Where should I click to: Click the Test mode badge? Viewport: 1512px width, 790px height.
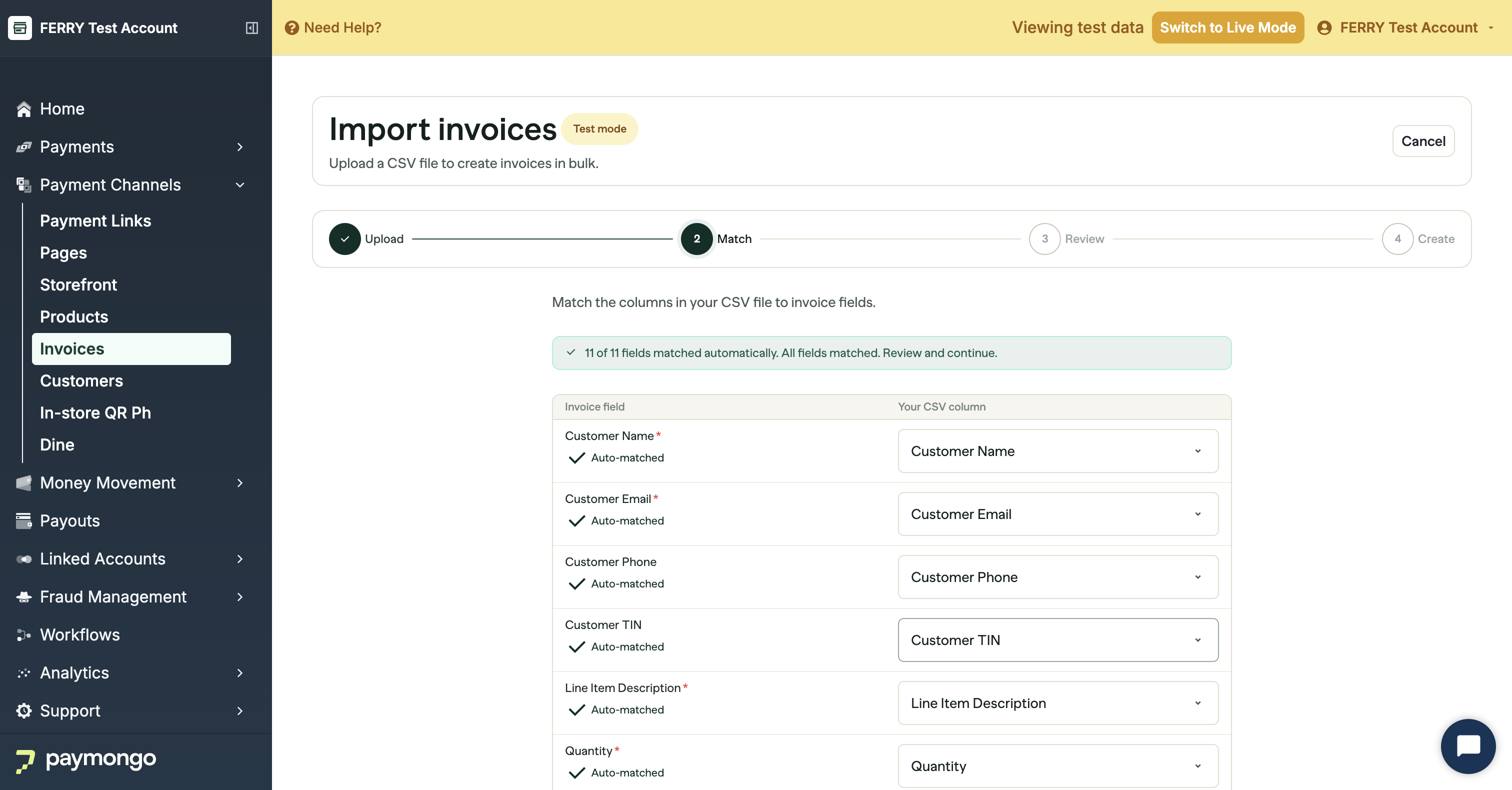[599, 128]
